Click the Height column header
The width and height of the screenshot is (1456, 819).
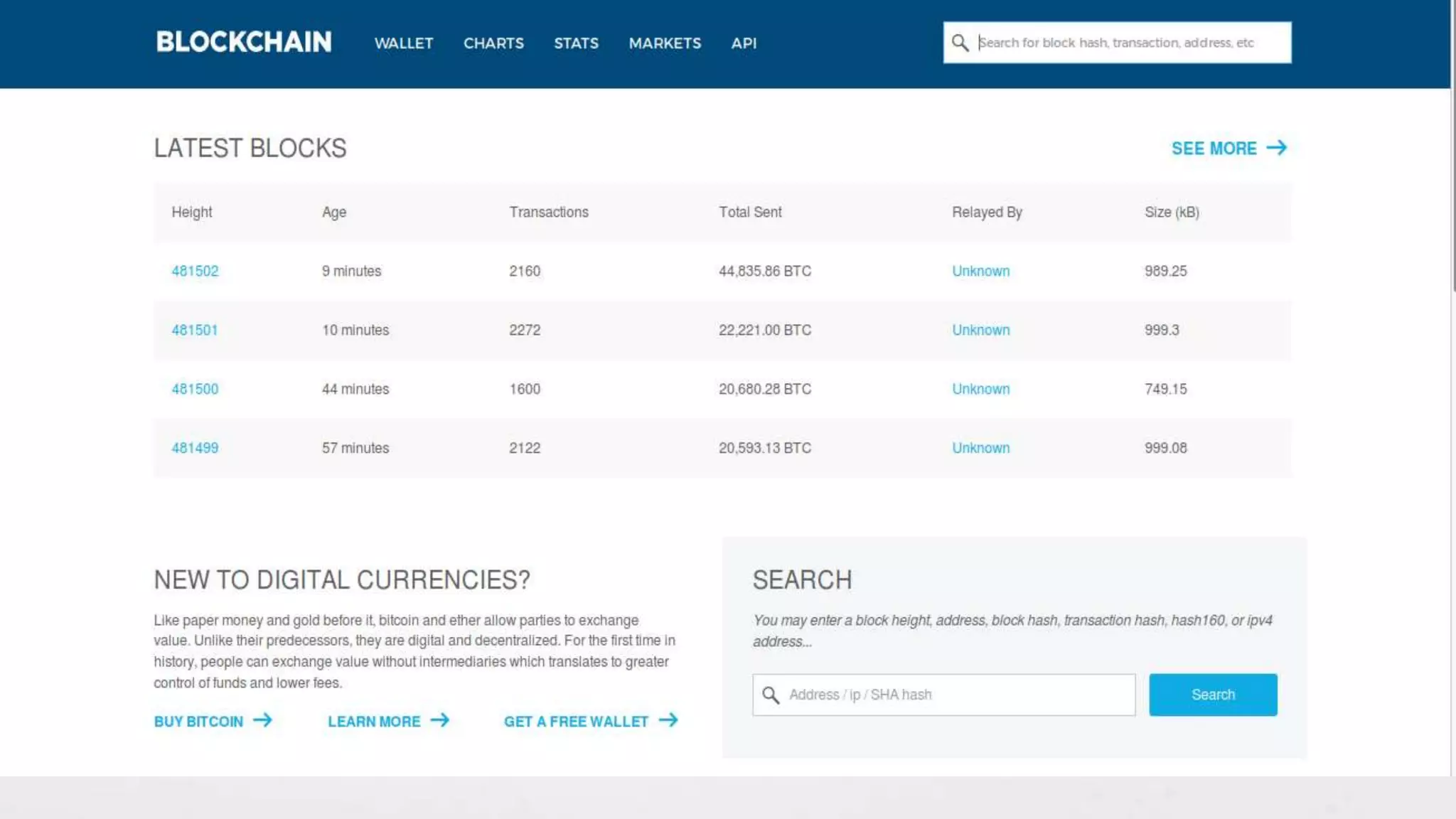(x=191, y=212)
